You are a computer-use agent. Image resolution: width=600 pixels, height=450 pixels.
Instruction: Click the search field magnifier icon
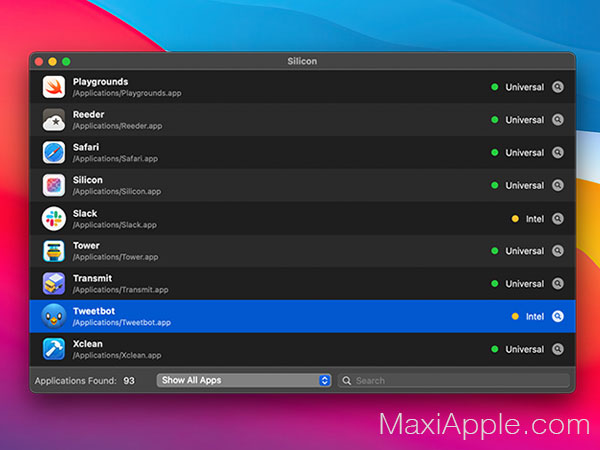coord(347,381)
